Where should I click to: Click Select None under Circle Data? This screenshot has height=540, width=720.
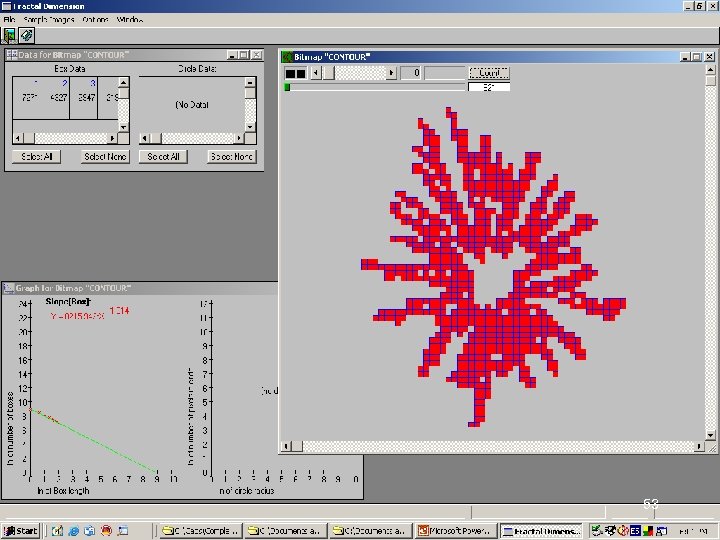(231, 157)
